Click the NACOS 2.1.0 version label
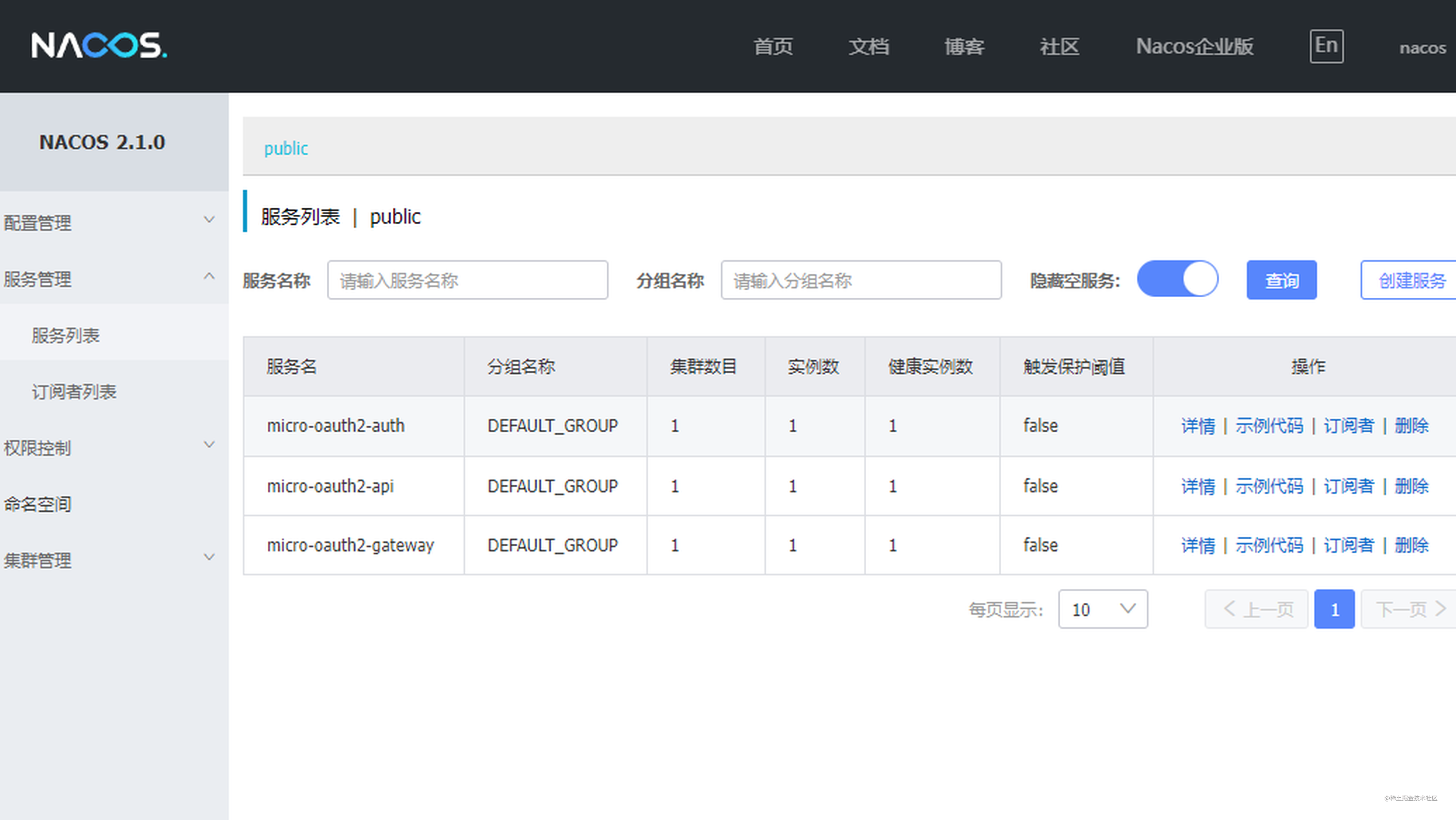The width and height of the screenshot is (1456, 820). pos(102,142)
